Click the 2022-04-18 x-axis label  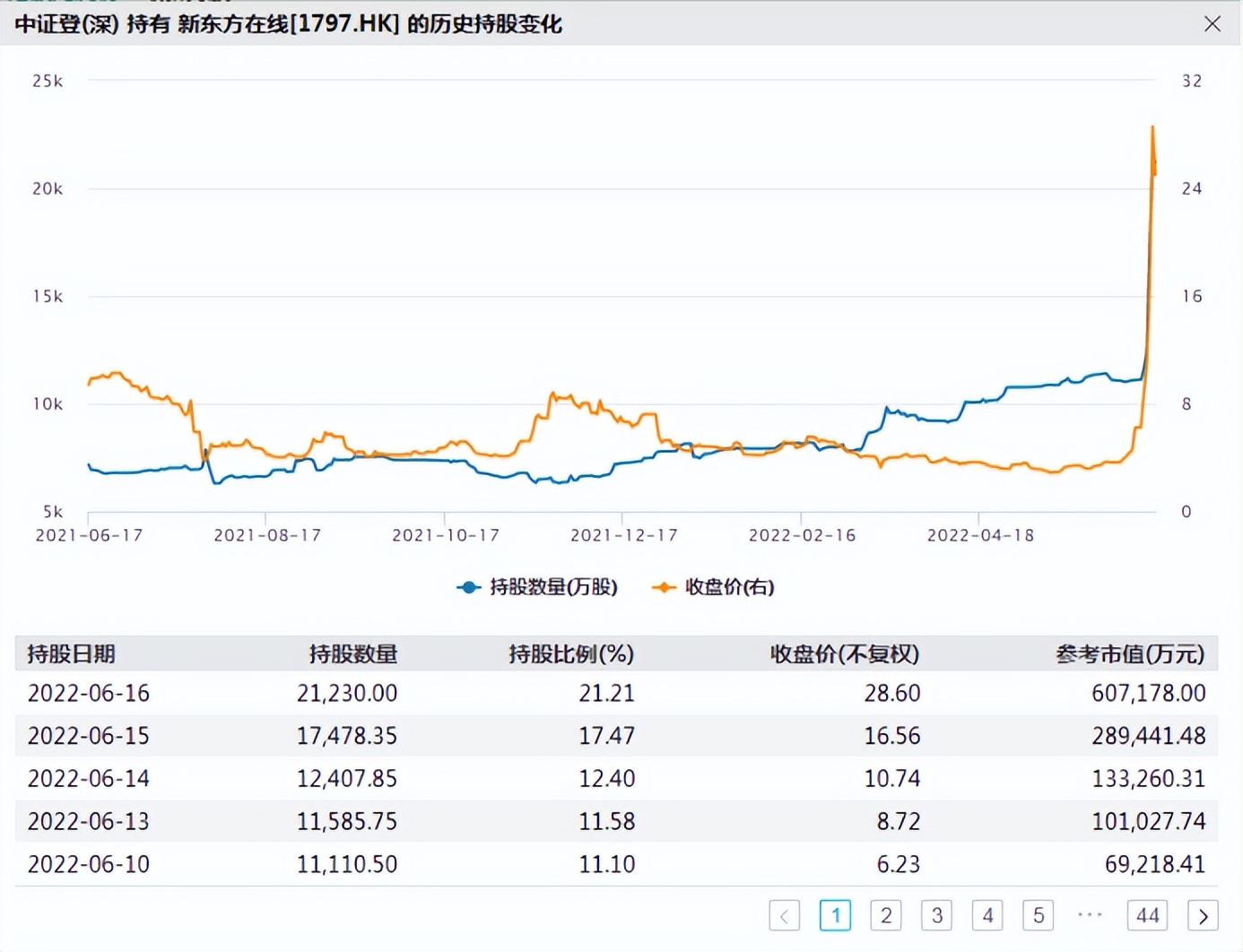click(981, 535)
